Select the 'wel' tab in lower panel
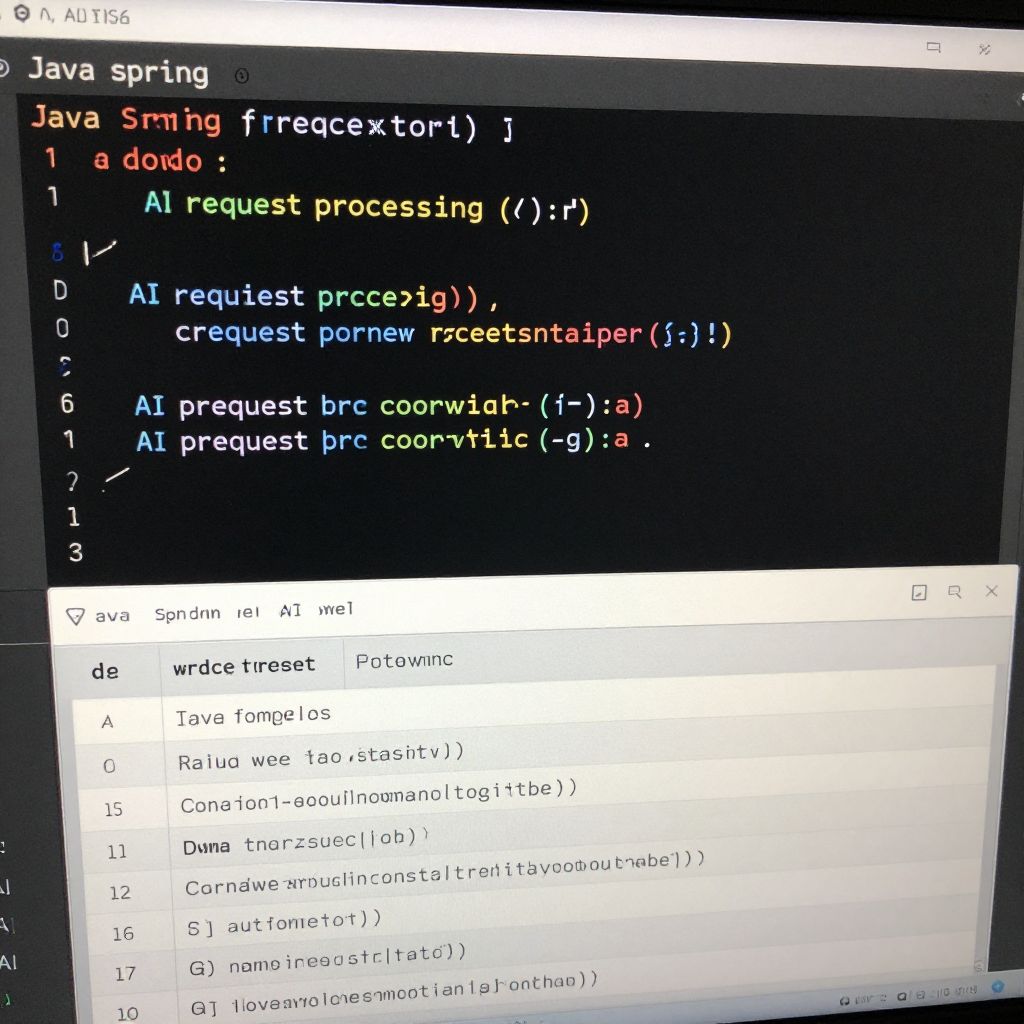1024x1024 pixels. pos(336,609)
